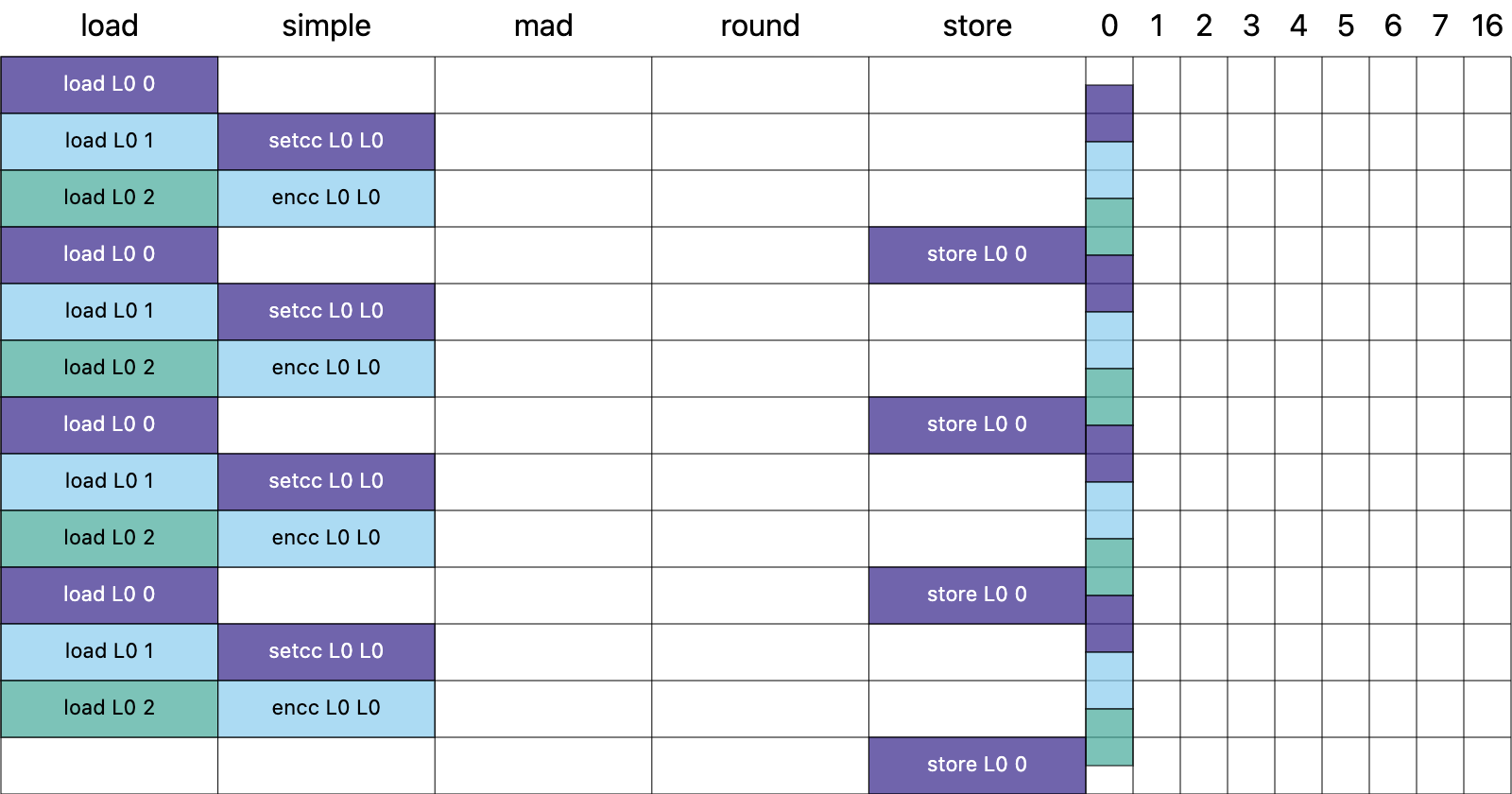Select the column header labeled 0
This screenshot has height=794, width=1512.
(x=1109, y=26)
